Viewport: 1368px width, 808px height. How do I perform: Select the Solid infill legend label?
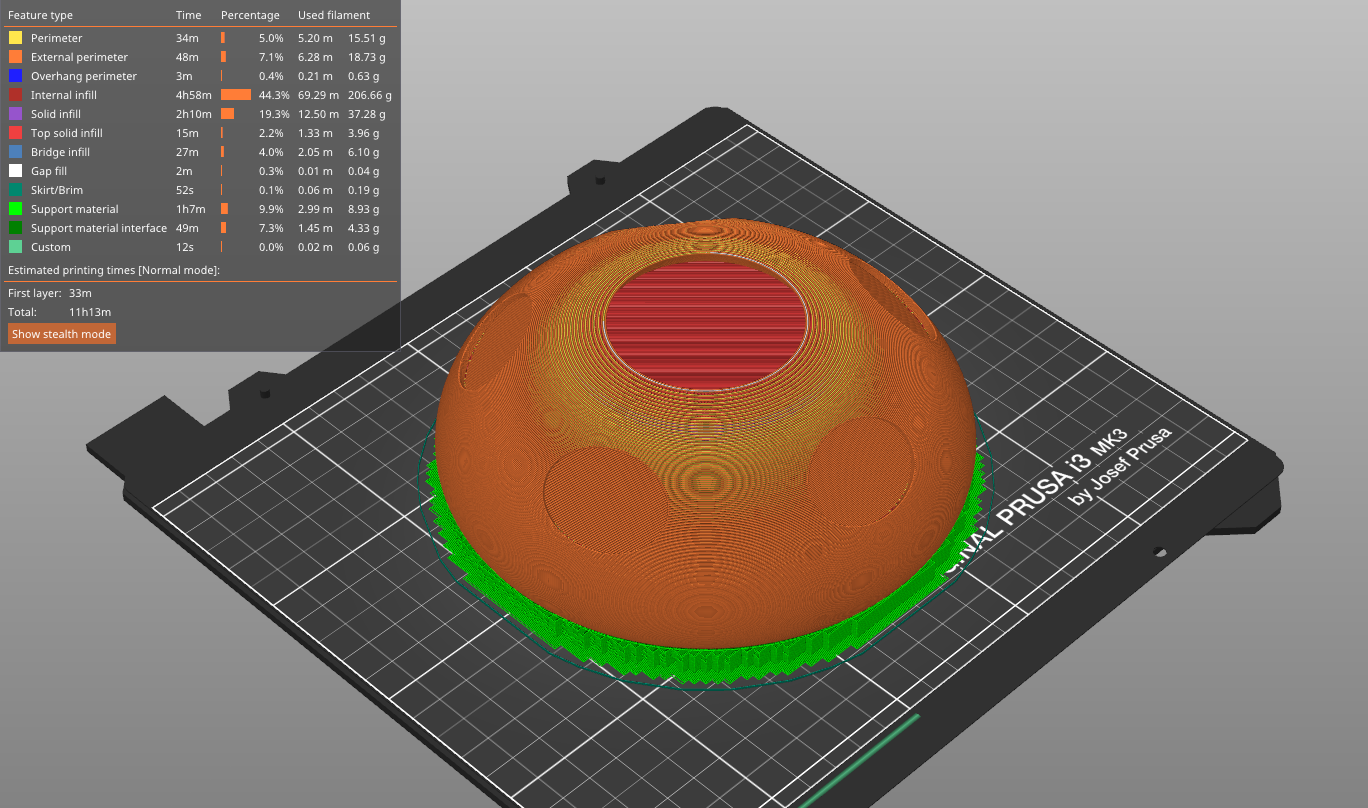point(56,114)
